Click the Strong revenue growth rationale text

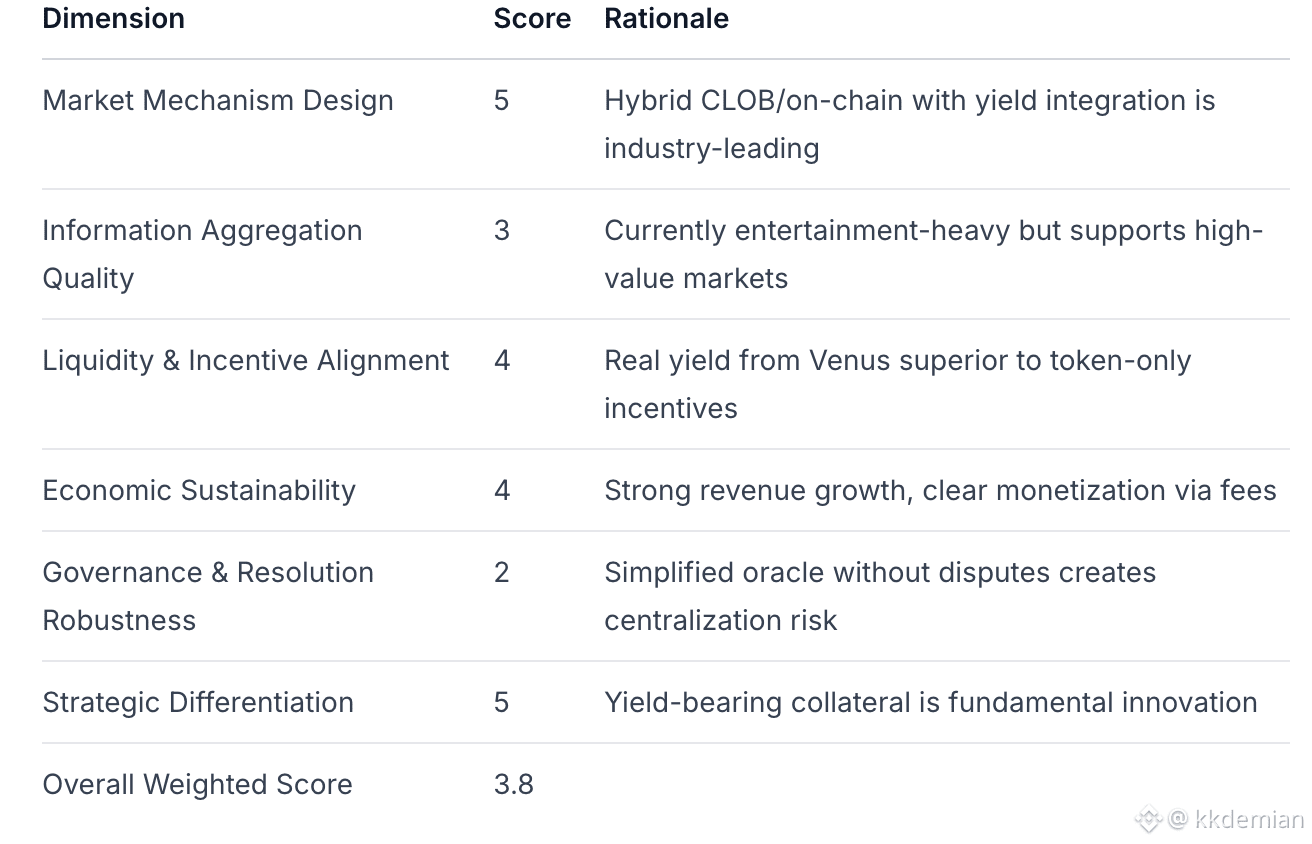tap(939, 490)
